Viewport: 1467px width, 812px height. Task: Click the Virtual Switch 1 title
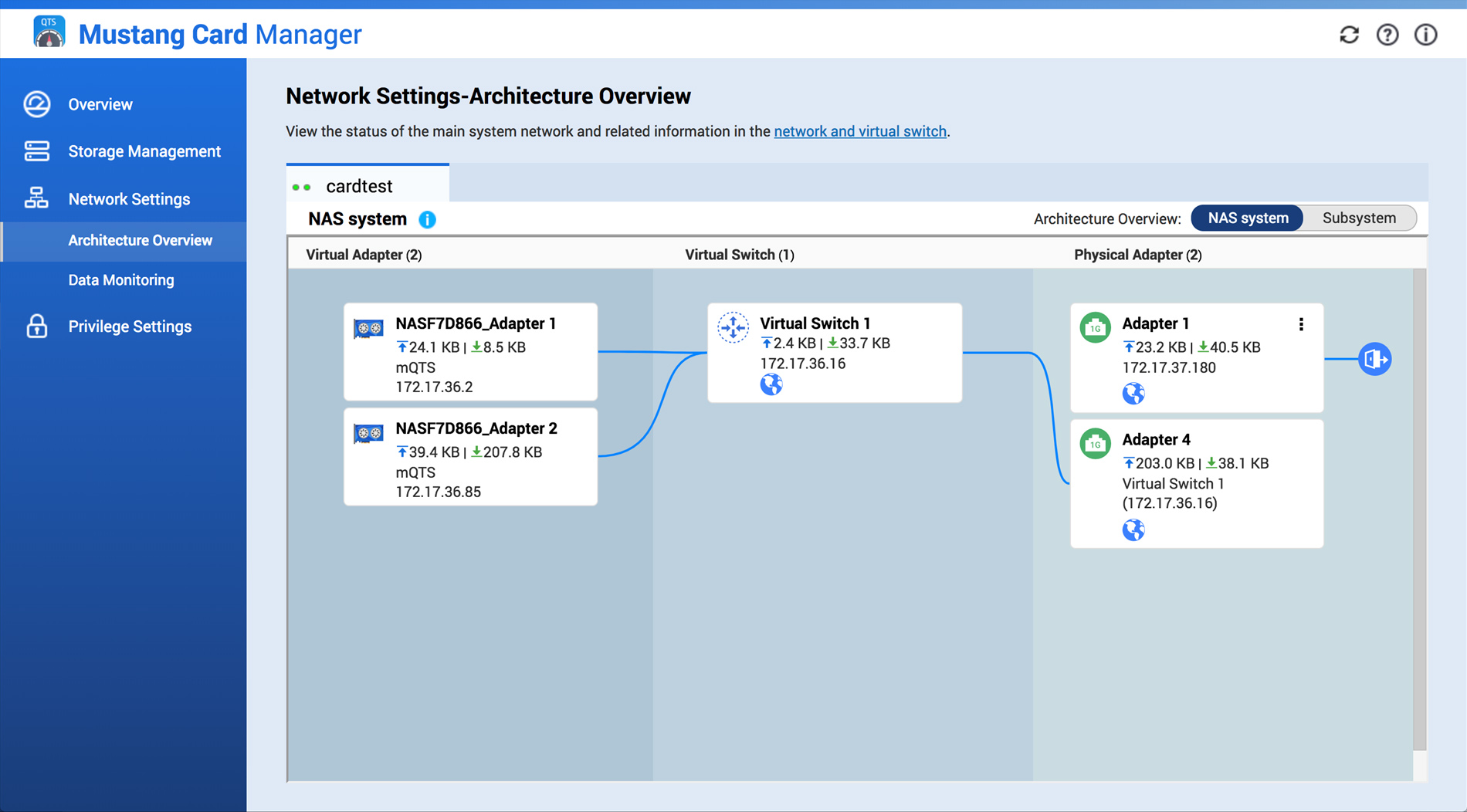tap(815, 323)
